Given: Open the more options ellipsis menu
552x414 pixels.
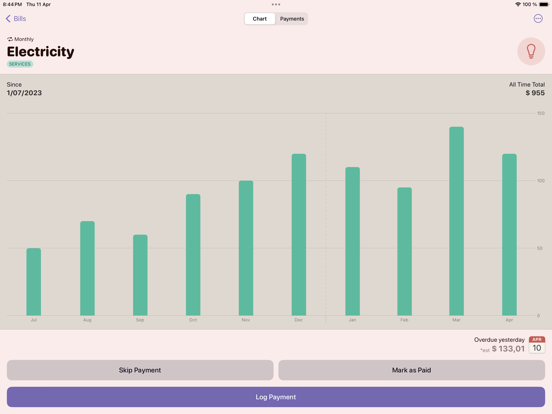Looking at the screenshot, I should 538,19.
